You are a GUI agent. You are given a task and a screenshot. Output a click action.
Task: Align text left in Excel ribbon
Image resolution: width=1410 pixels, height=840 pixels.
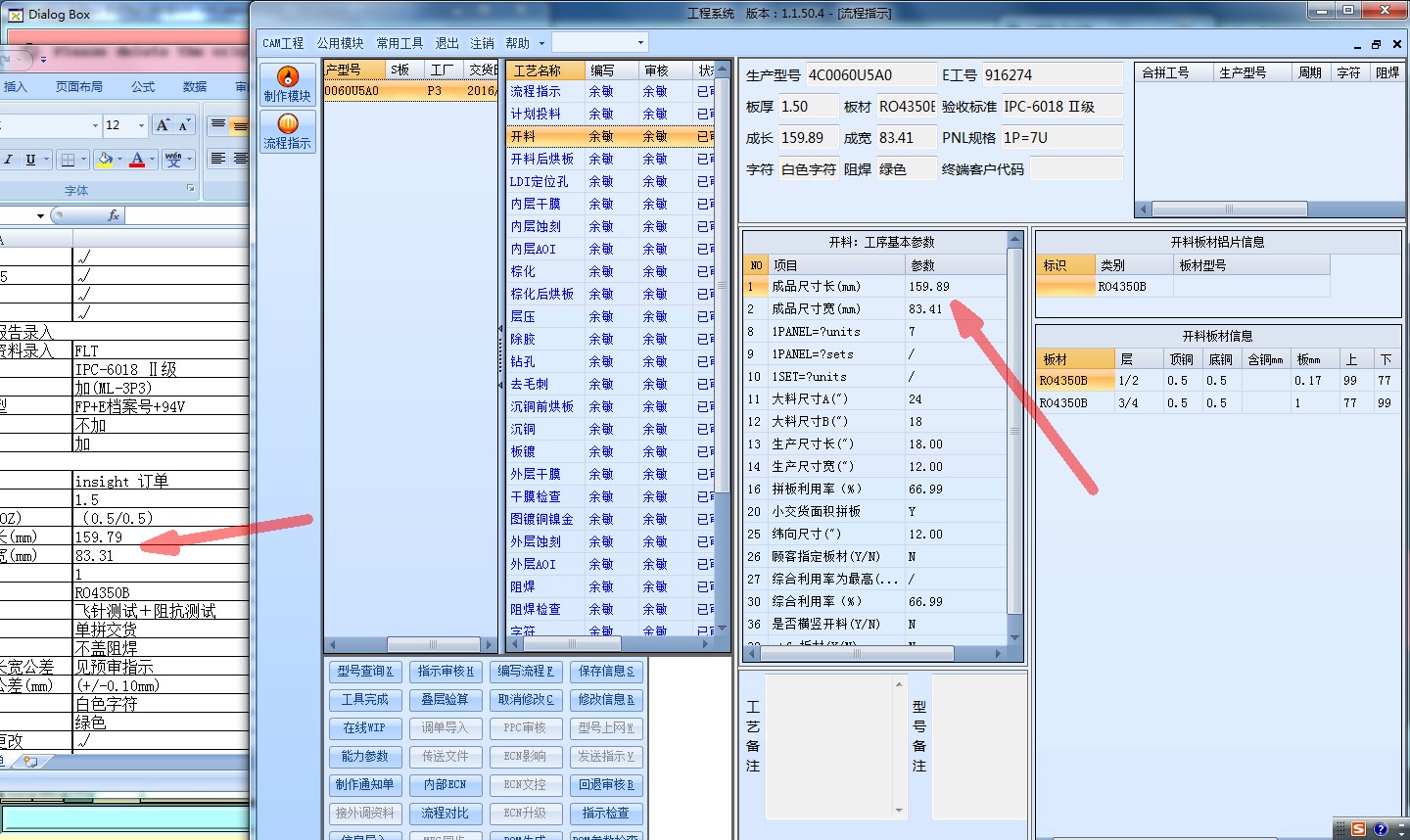pyautogui.click(x=218, y=159)
